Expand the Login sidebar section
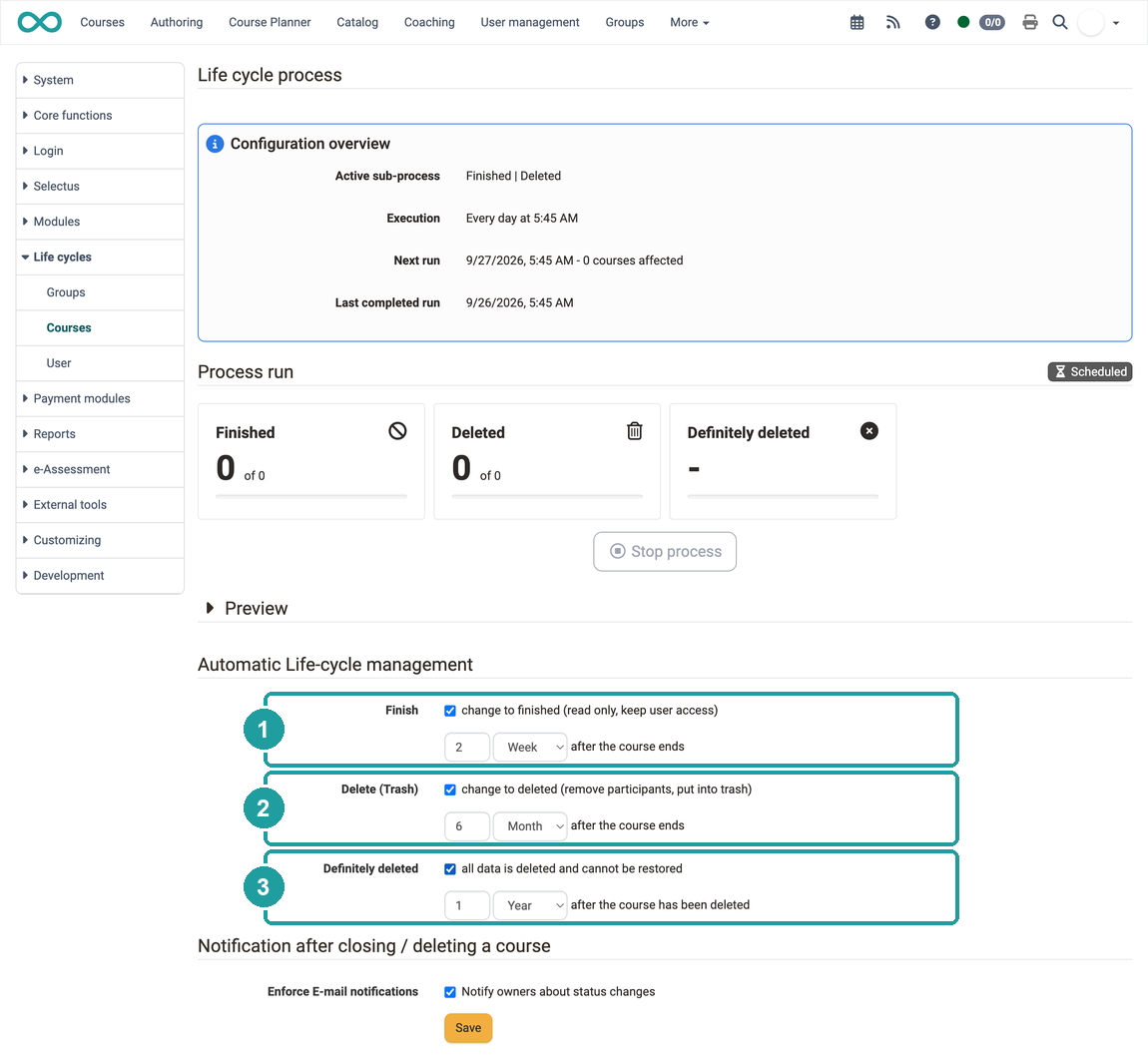Screen dimensions: 1148x1060 [x=100, y=151]
